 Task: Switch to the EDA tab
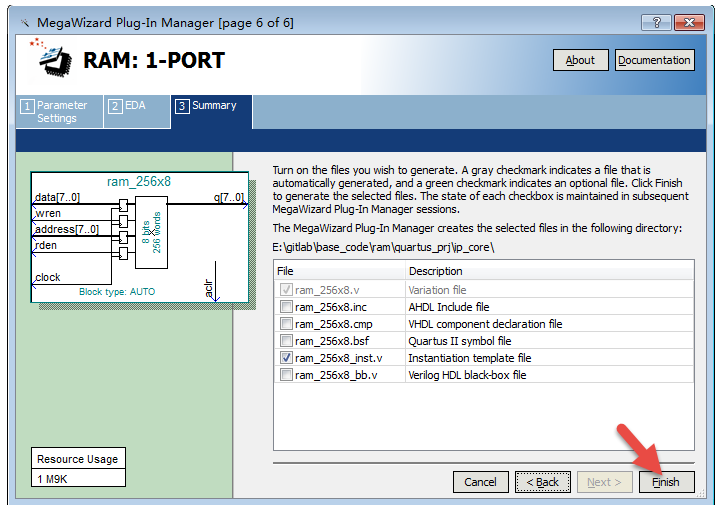(137, 111)
